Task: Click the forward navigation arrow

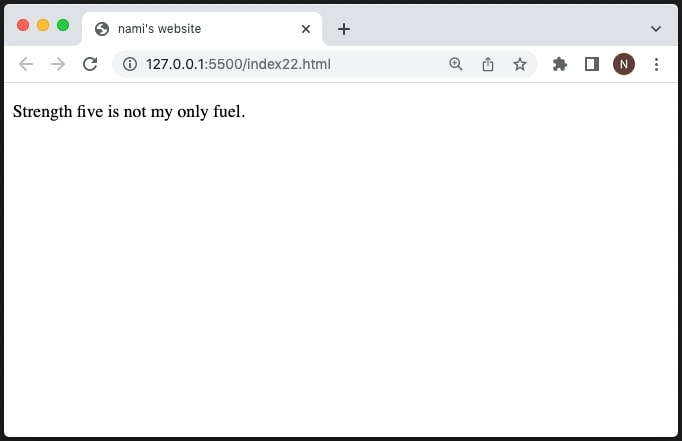Action: tap(58, 64)
